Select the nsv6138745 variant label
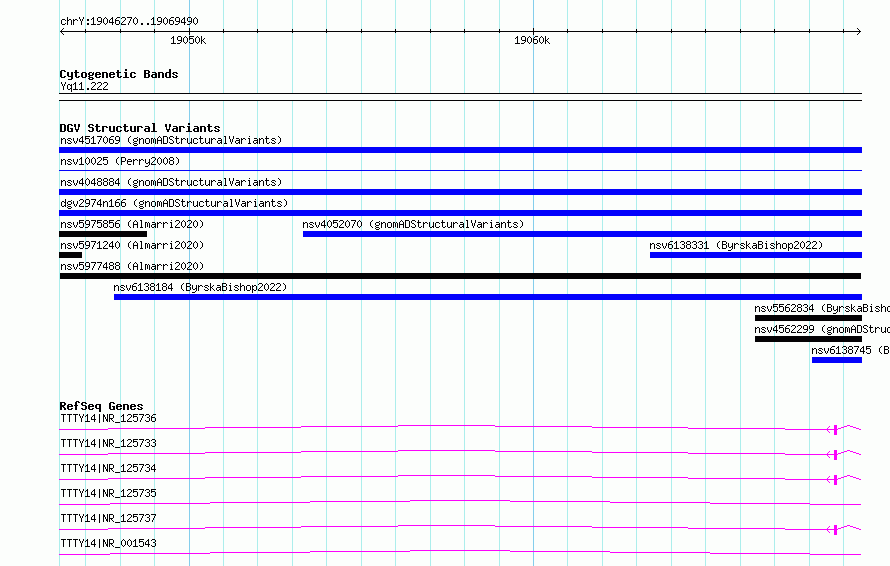The image size is (890, 566). [x=850, y=350]
